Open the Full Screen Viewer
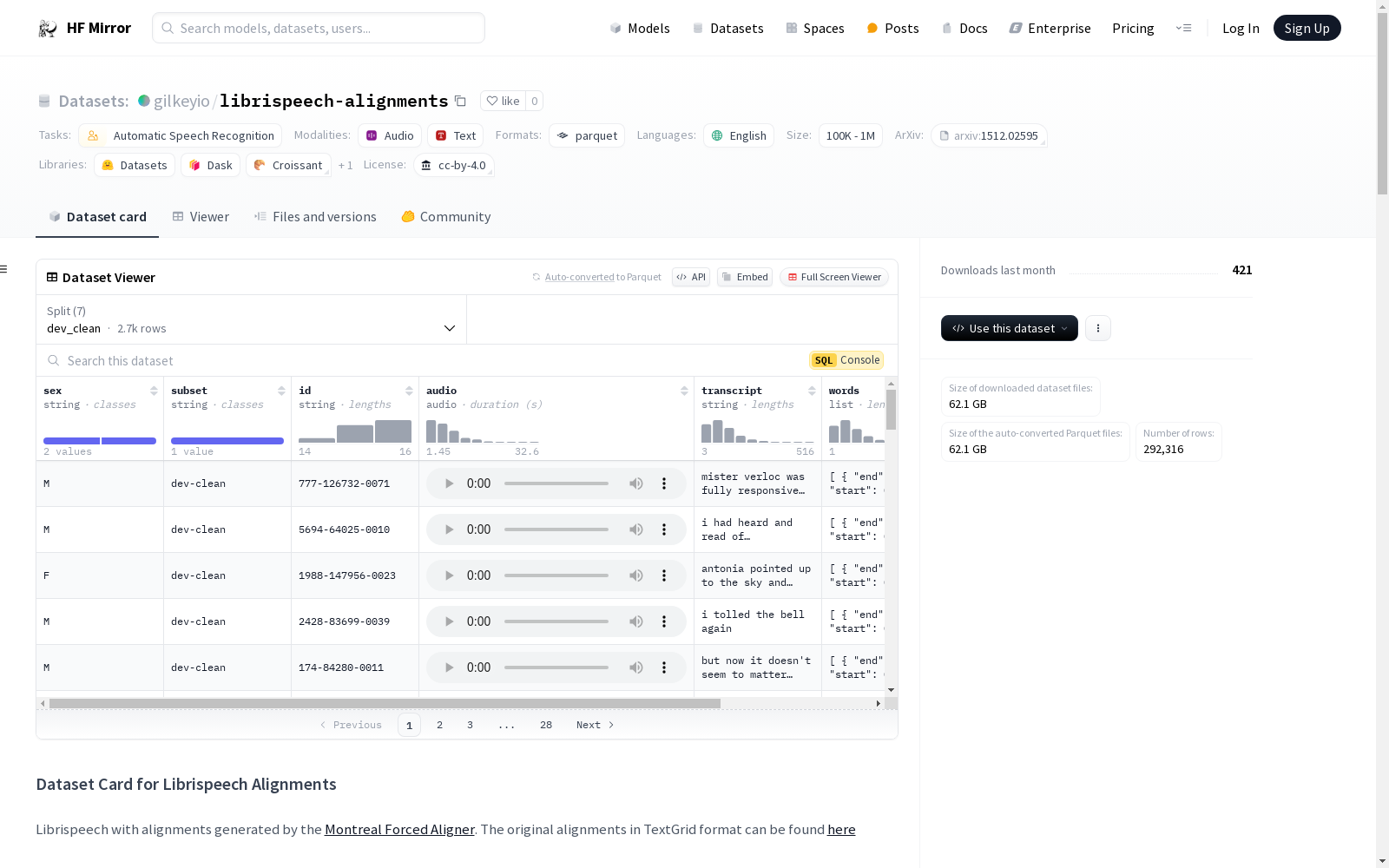Screen dimensions: 1389x868 [x=833, y=277]
